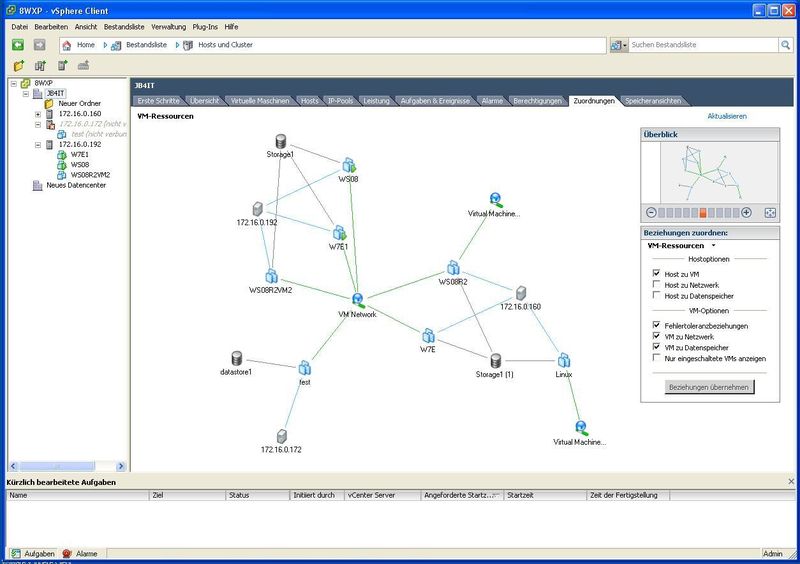Screen dimensions: 800x564
Task: Click the inventory tree horizontal scrollbar thumb
Action: (x=57, y=466)
